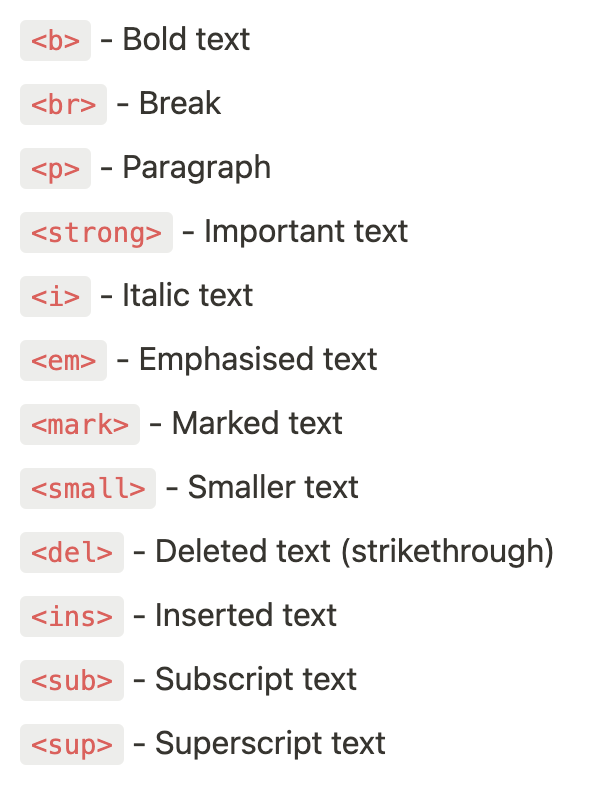Viewport: 610px width, 804px height.
Task: Select the <small> code tag
Action: (88, 488)
